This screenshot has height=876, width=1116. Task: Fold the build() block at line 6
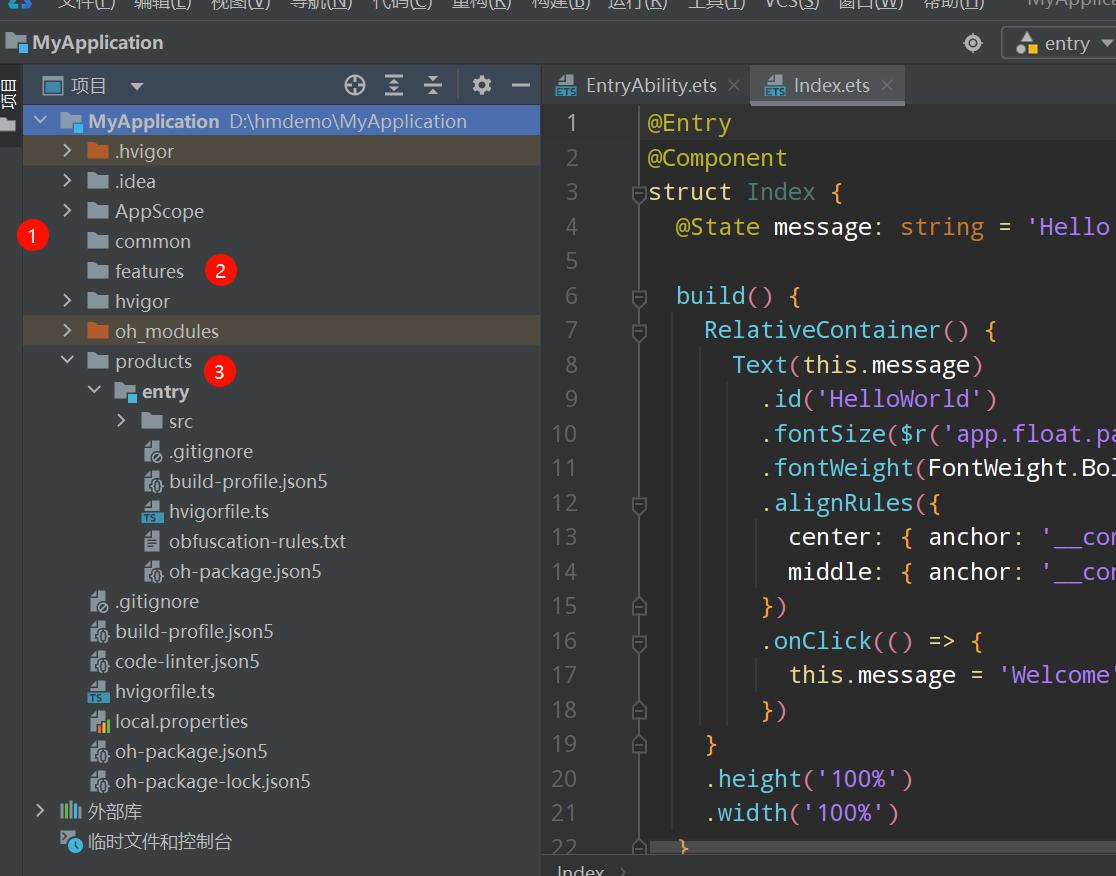[638, 297]
